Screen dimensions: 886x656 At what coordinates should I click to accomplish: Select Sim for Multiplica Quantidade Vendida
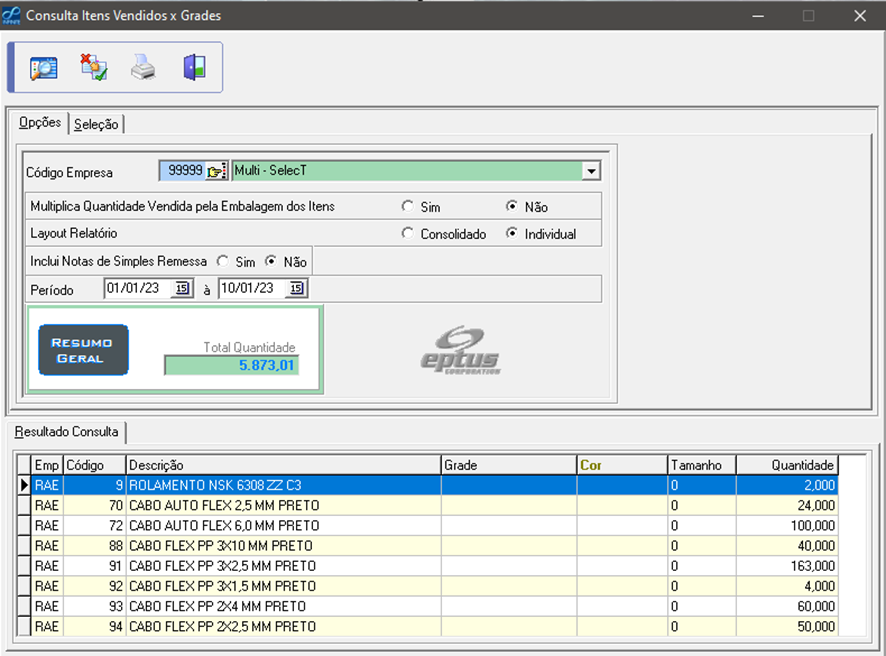[407, 207]
